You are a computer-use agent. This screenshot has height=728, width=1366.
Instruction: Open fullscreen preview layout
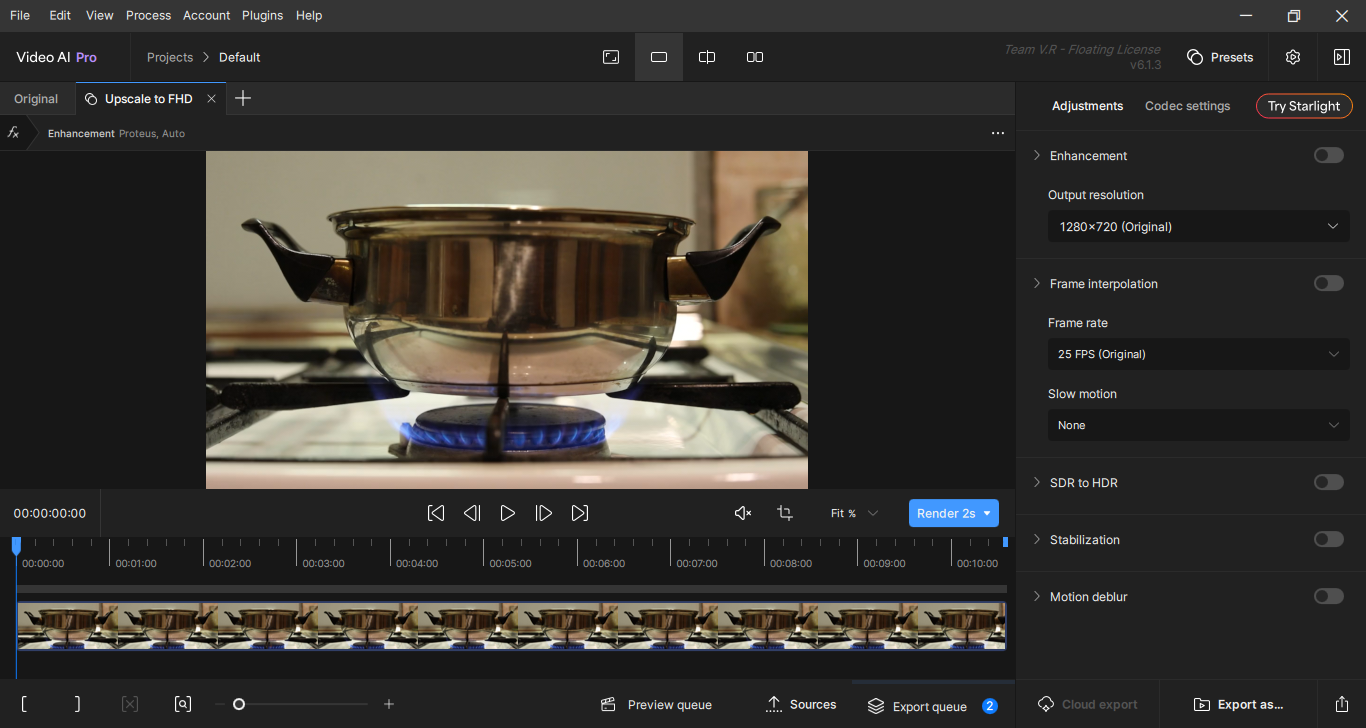click(x=611, y=57)
